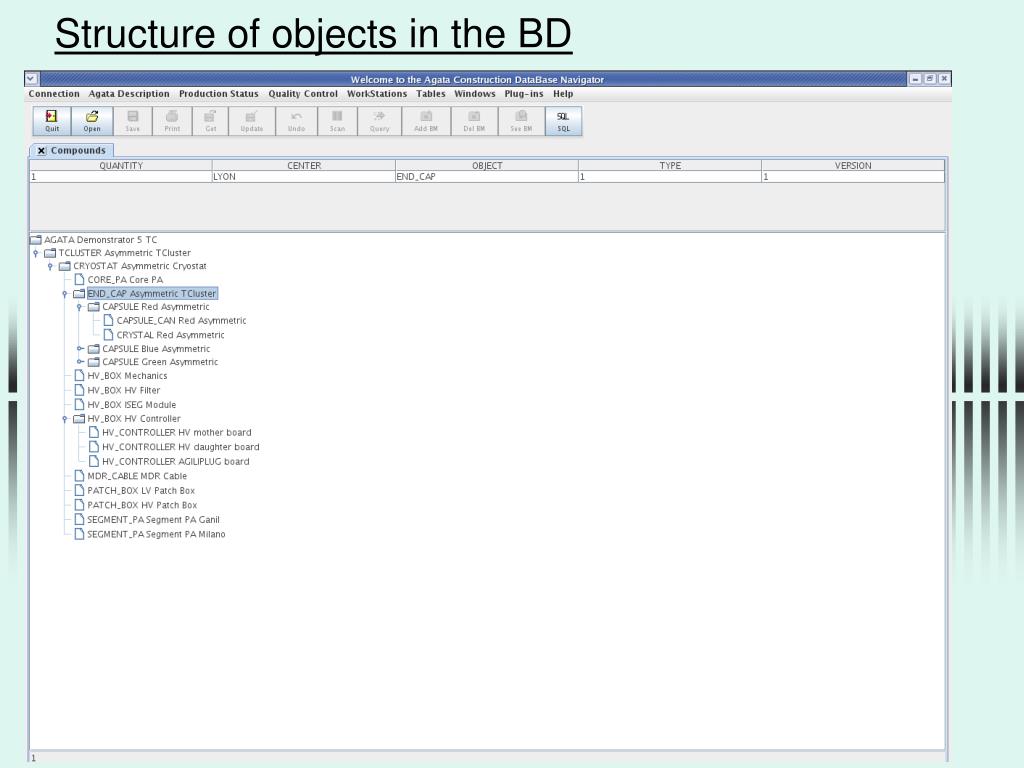Click the Undo toolbar icon
The image size is (1024, 768).
(x=296, y=121)
